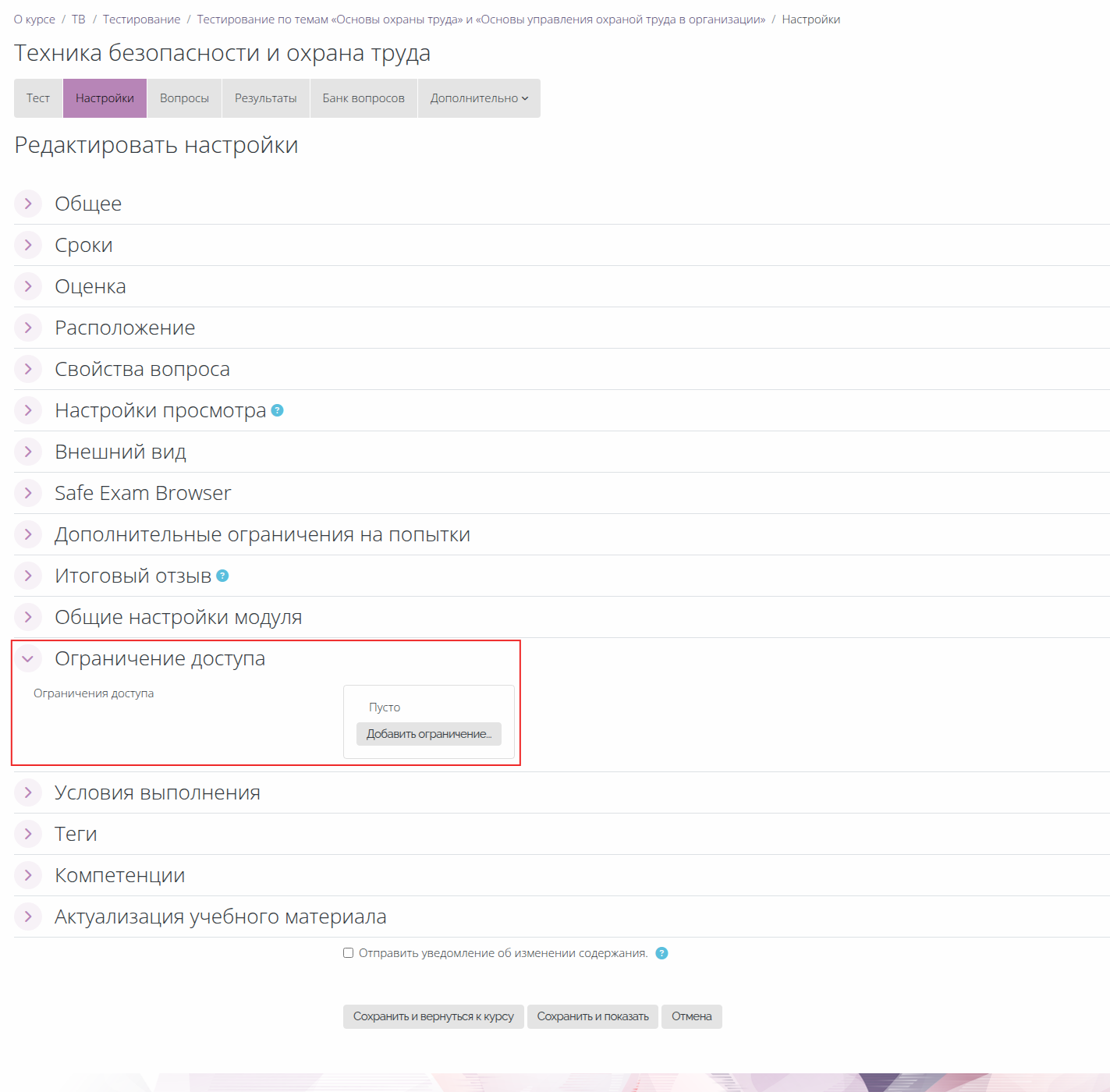Open Тестирование breadcrumb link
The image size is (1110, 1092).
[x=141, y=19]
